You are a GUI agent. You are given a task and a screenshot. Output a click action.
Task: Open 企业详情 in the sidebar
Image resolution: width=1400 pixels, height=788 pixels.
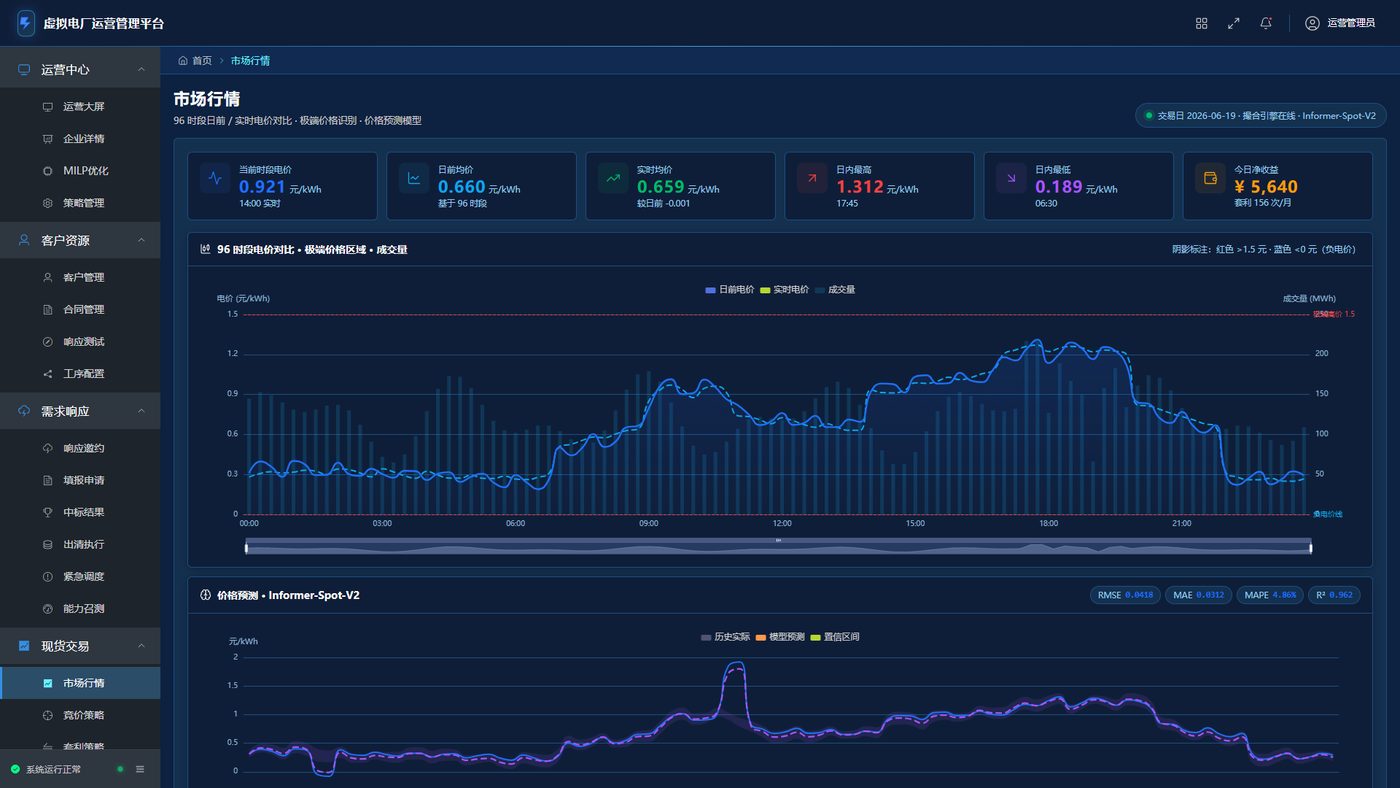(x=80, y=139)
